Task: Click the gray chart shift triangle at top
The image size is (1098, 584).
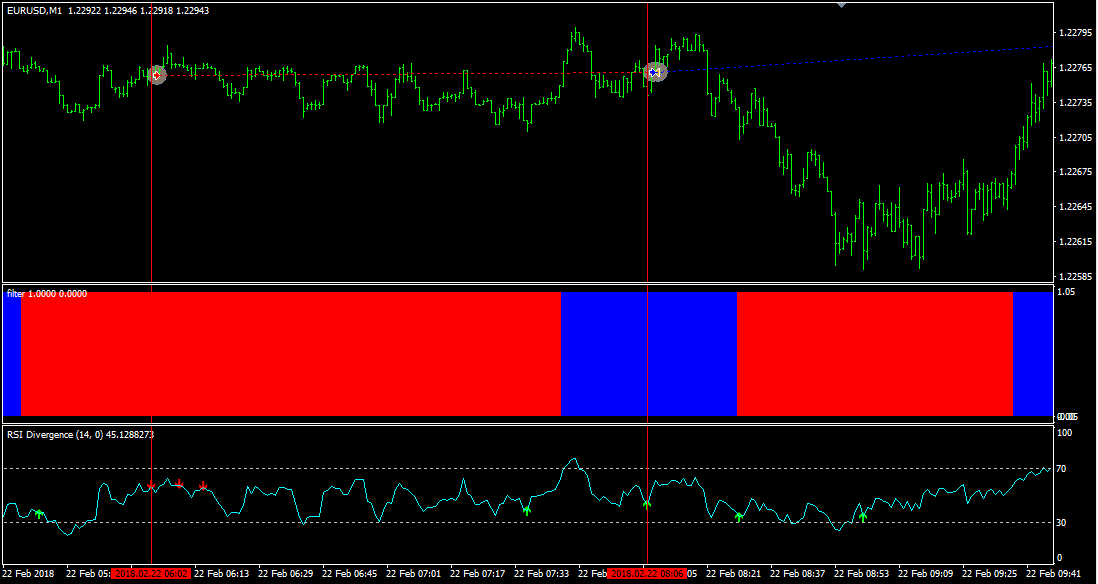Action: (x=841, y=5)
